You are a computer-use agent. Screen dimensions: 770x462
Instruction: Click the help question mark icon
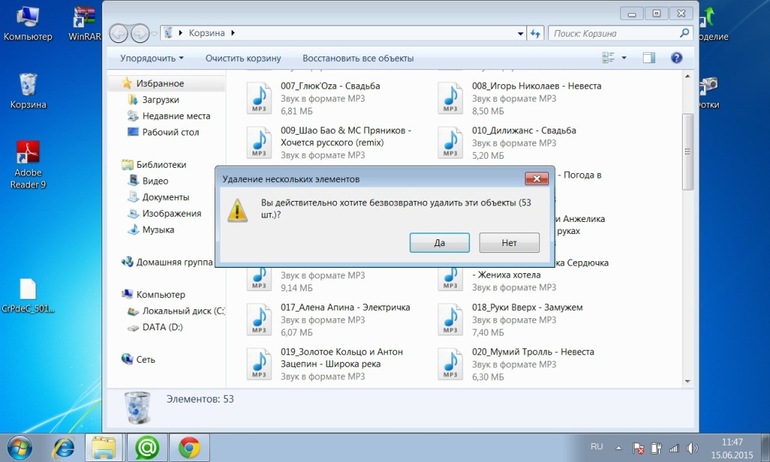point(676,58)
